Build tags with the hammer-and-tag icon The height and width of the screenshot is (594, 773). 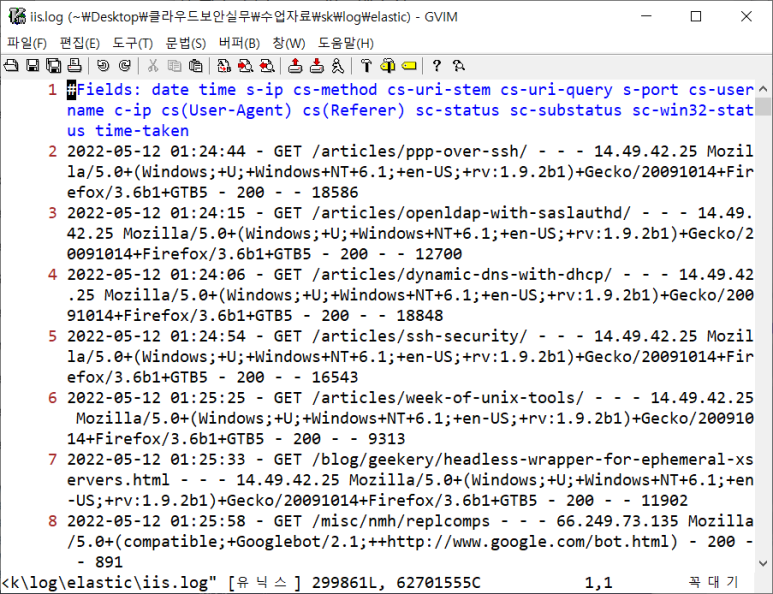(x=388, y=66)
